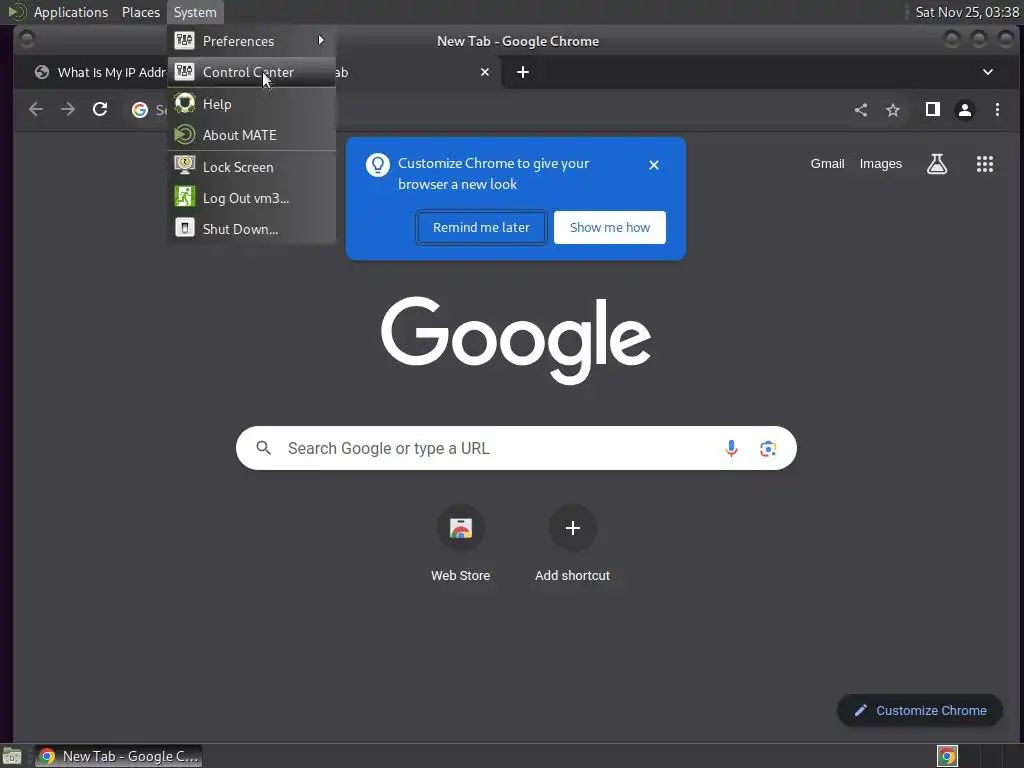Screen dimensions: 1024x768
Task: Click show desktop icon in bottom panel
Action: [12, 756]
